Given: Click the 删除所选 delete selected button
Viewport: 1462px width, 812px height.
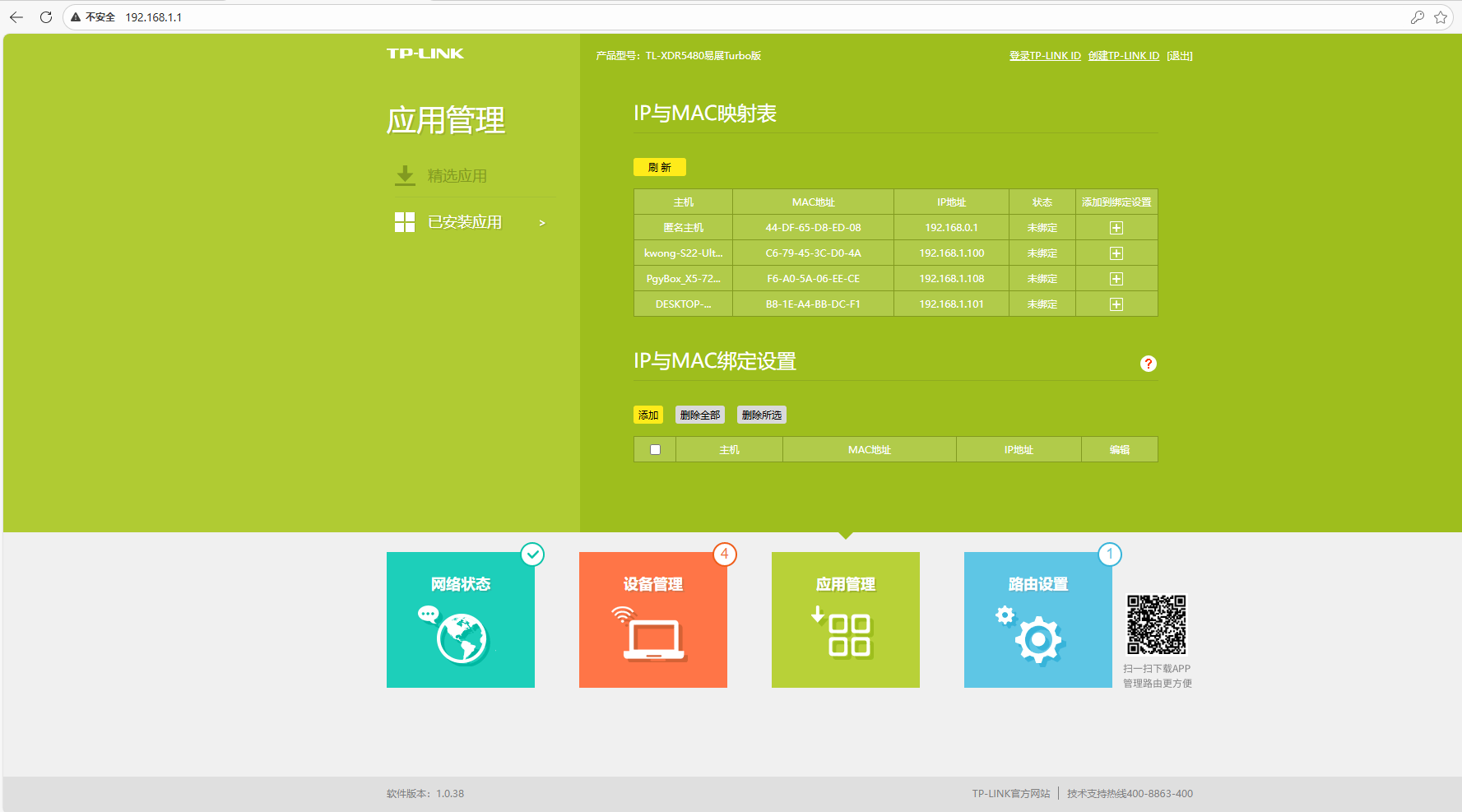Looking at the screenshot, I should [761, 415].
